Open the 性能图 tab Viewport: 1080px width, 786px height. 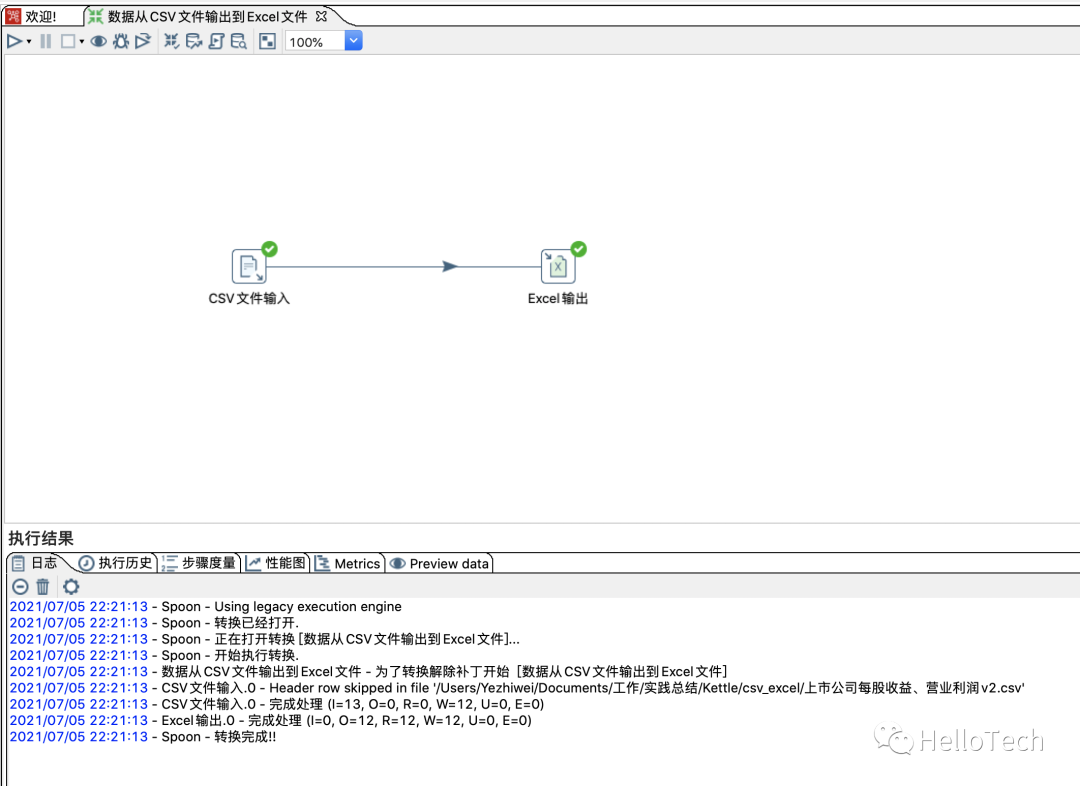pos(277,563)
